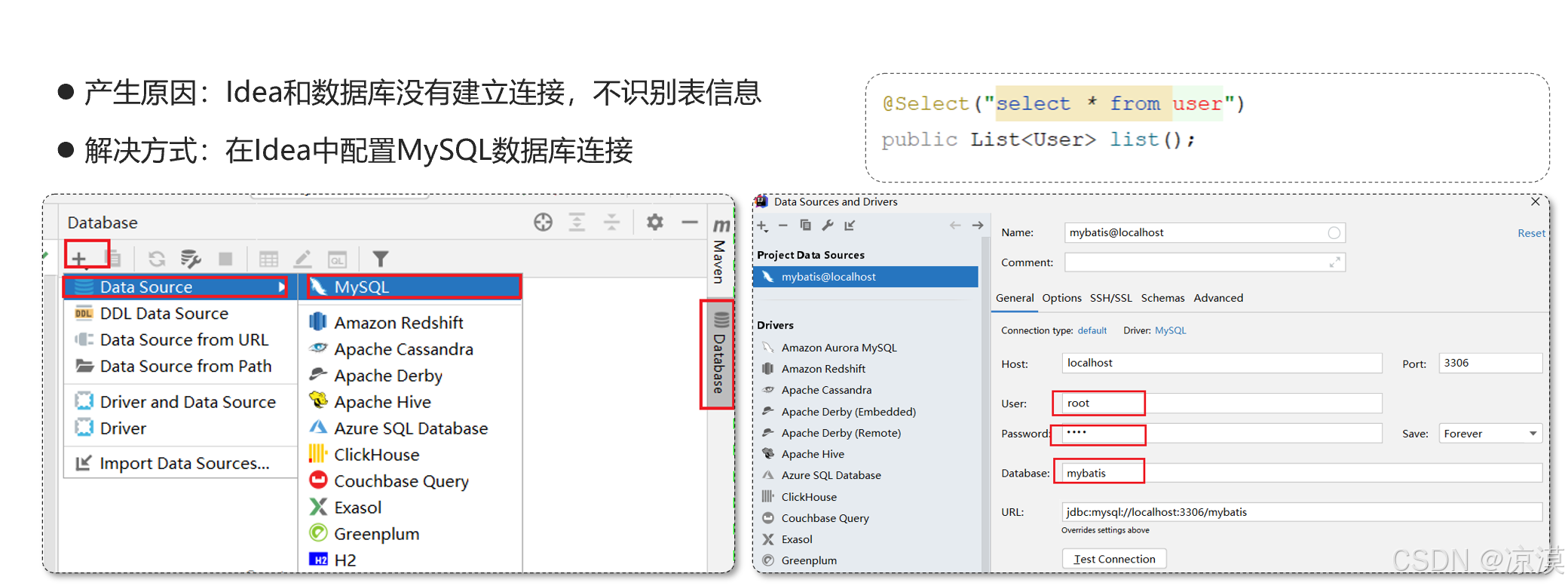Click Import Data Sources... menu item
The height and width of the screenshot is (586, 1568).
pos(183,463)
